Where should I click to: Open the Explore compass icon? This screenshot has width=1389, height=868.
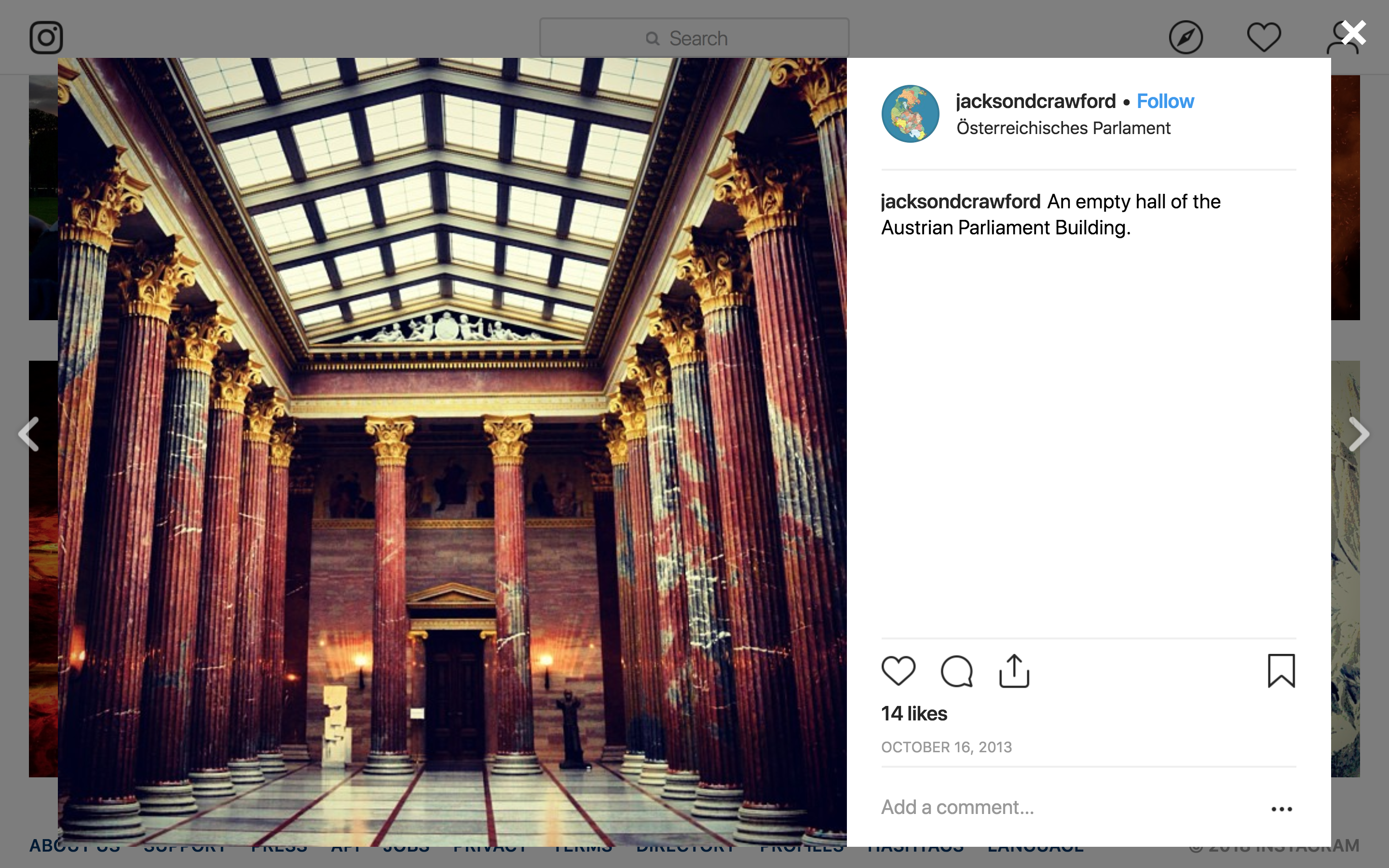[x=1186, y=37]
